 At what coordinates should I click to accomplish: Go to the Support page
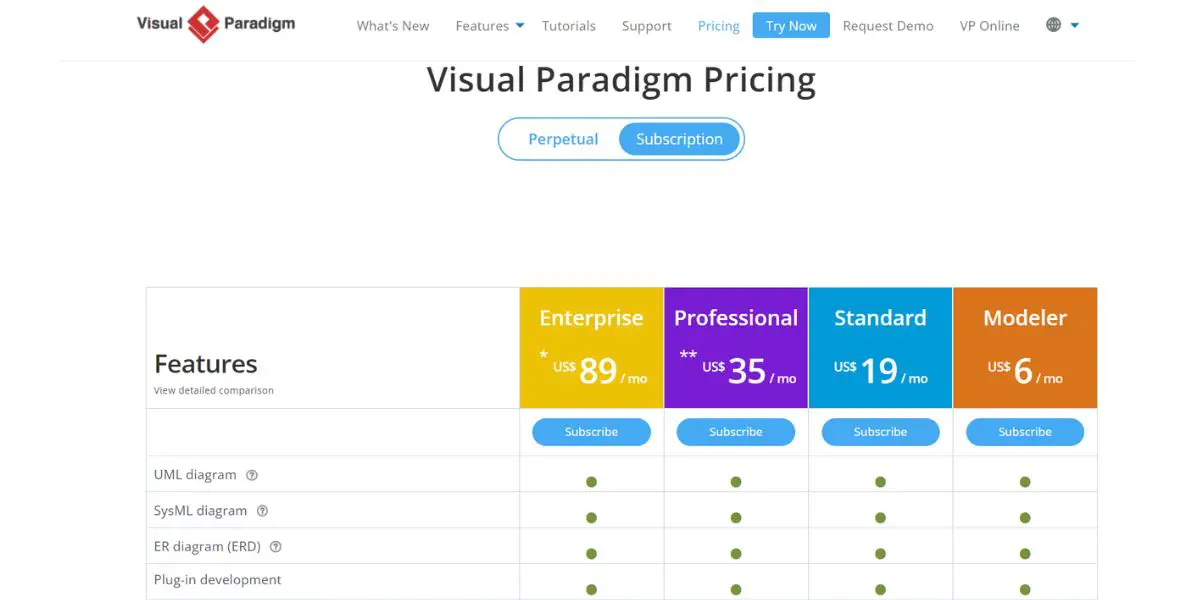coord(647,26)
